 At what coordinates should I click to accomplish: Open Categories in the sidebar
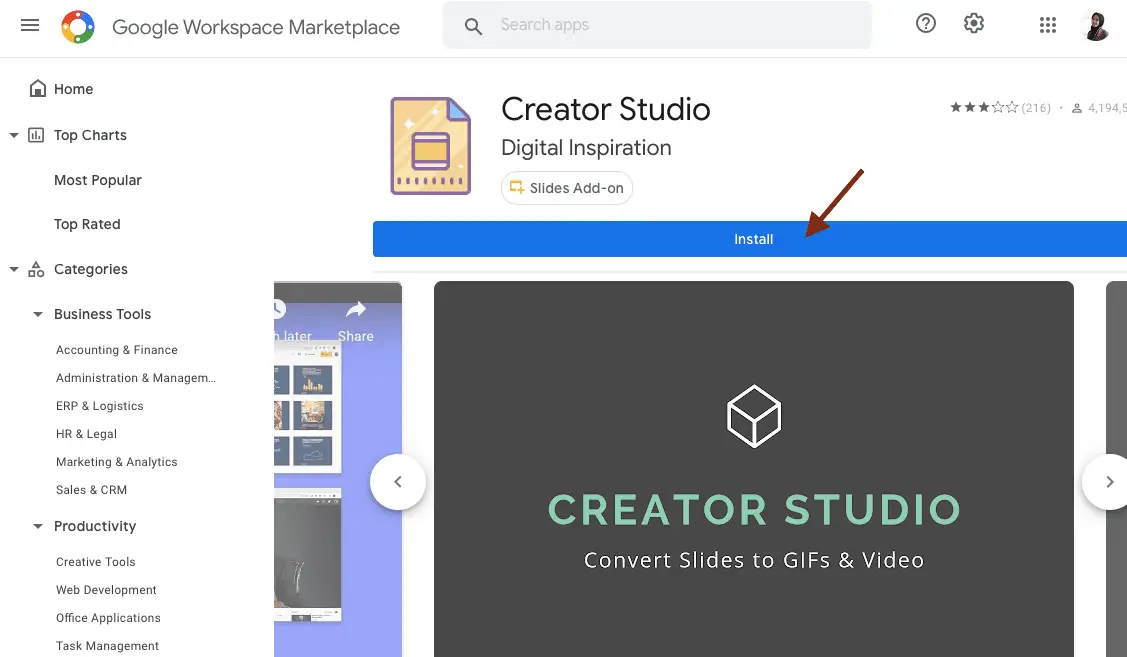click(91, 269)
